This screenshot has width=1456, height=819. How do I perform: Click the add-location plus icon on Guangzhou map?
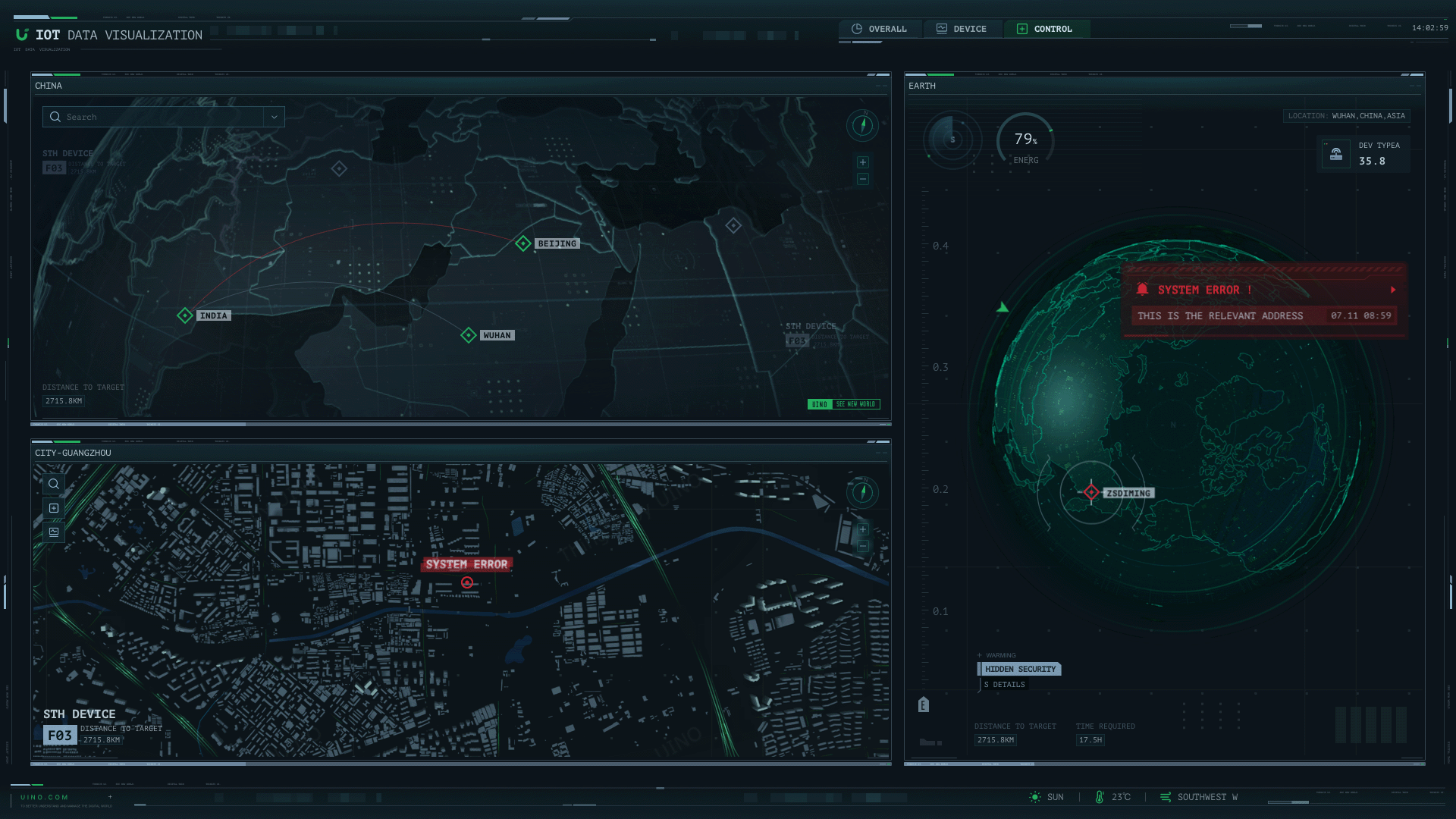tap(54, 508)
